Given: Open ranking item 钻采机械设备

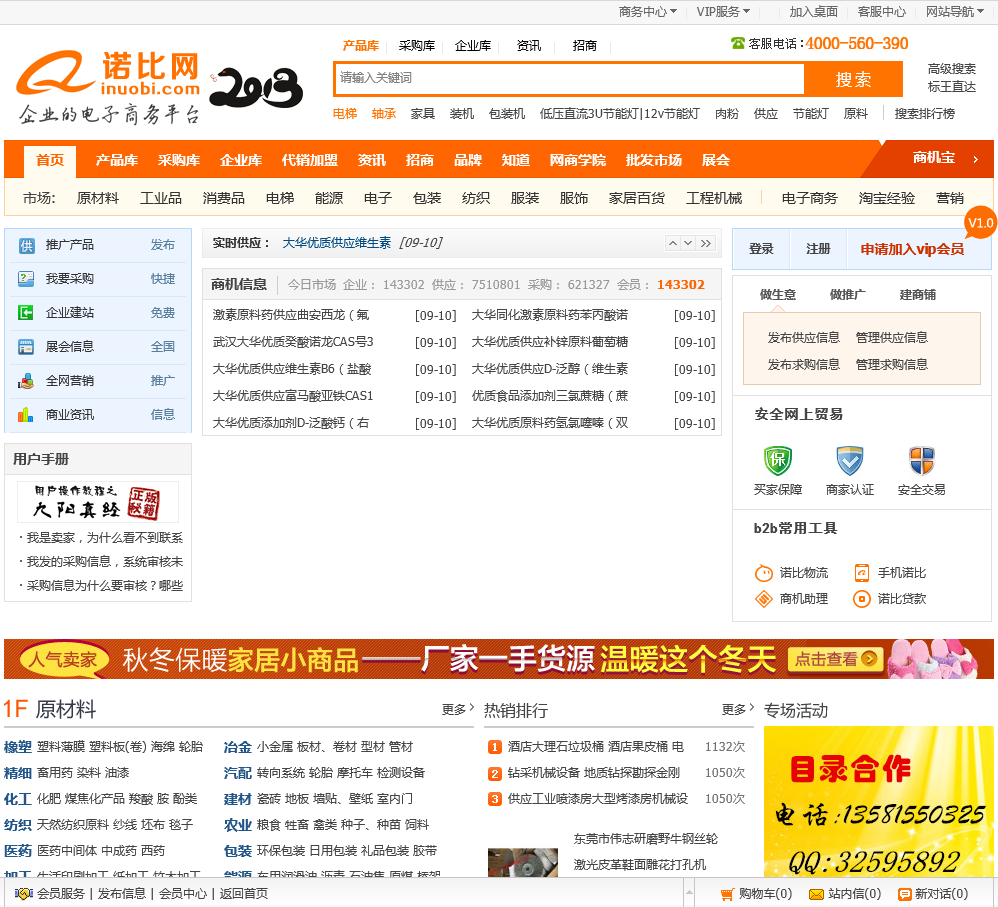Looking at the screenshot, I should click(593, 773).
